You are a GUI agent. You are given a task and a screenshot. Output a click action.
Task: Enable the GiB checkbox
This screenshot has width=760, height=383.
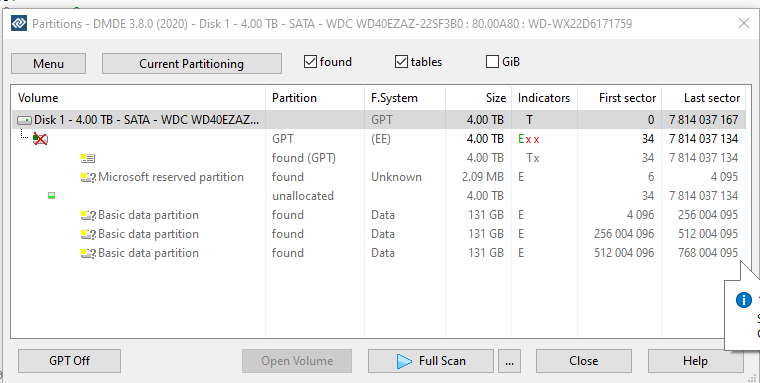(x=492, y=62)
